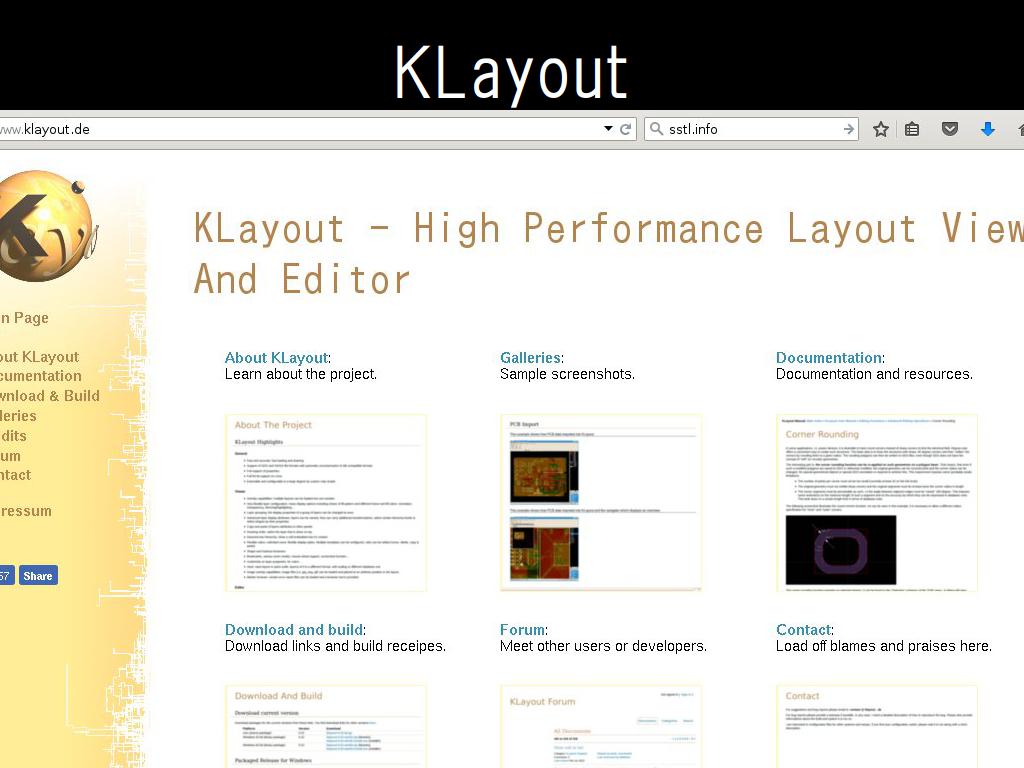Click 'Meet other users or developers.' text
Viewport: 1024px width, 768px height.
pyautogui.click(x=603, y=646)
